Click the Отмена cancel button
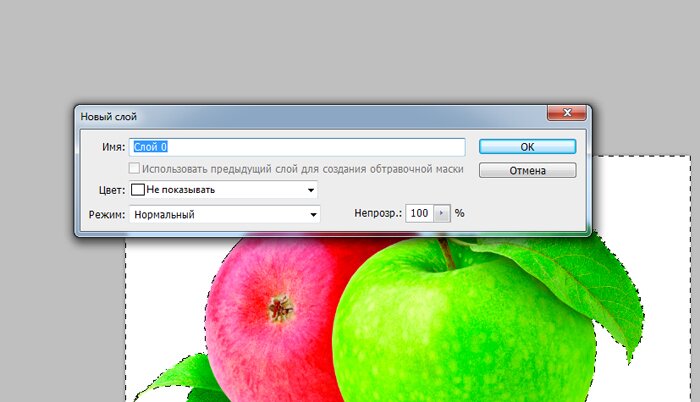Viewport: 700px width, 402px height. coord(527,170)
